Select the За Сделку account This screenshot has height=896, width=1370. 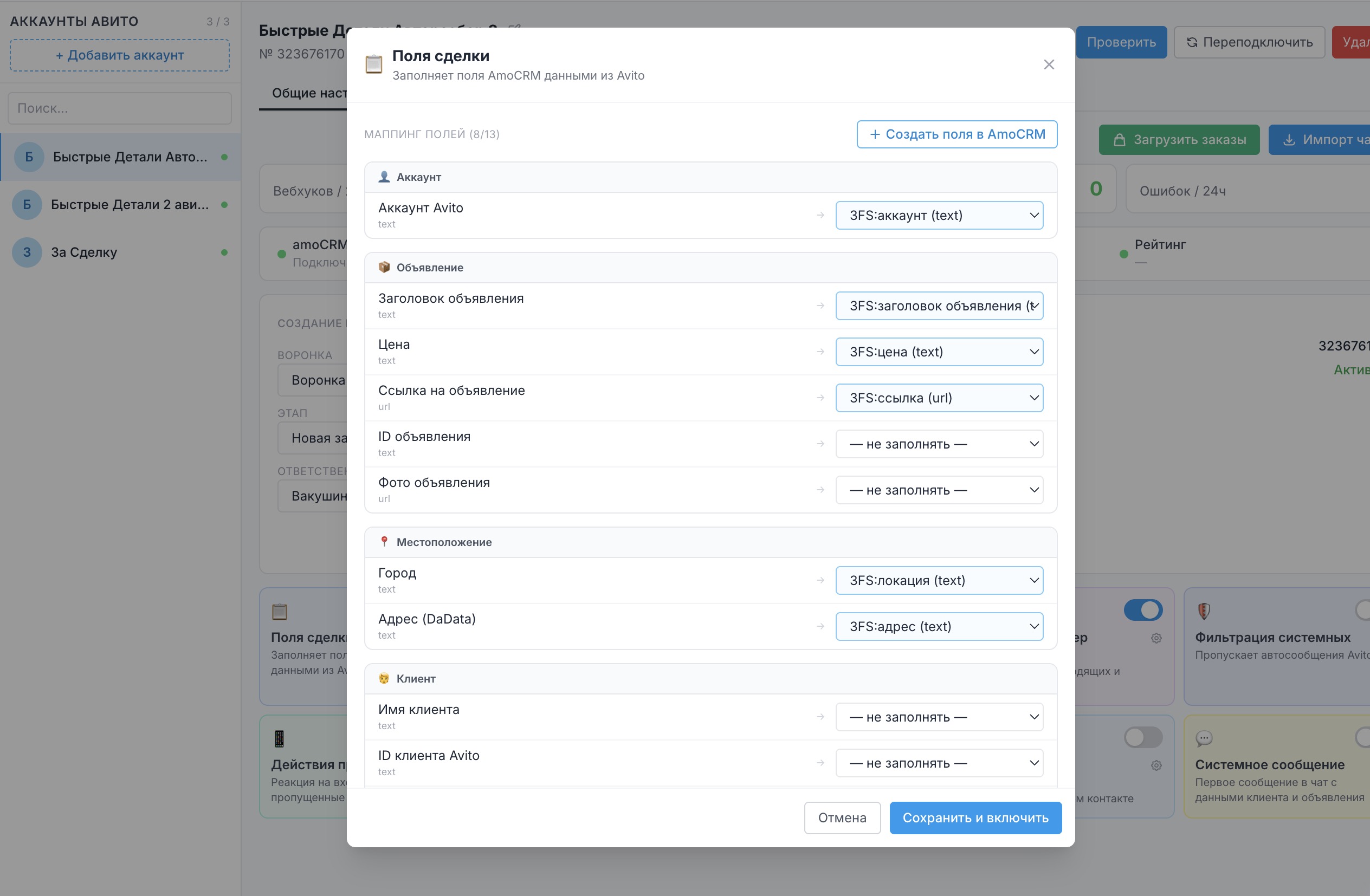[120, 252]
